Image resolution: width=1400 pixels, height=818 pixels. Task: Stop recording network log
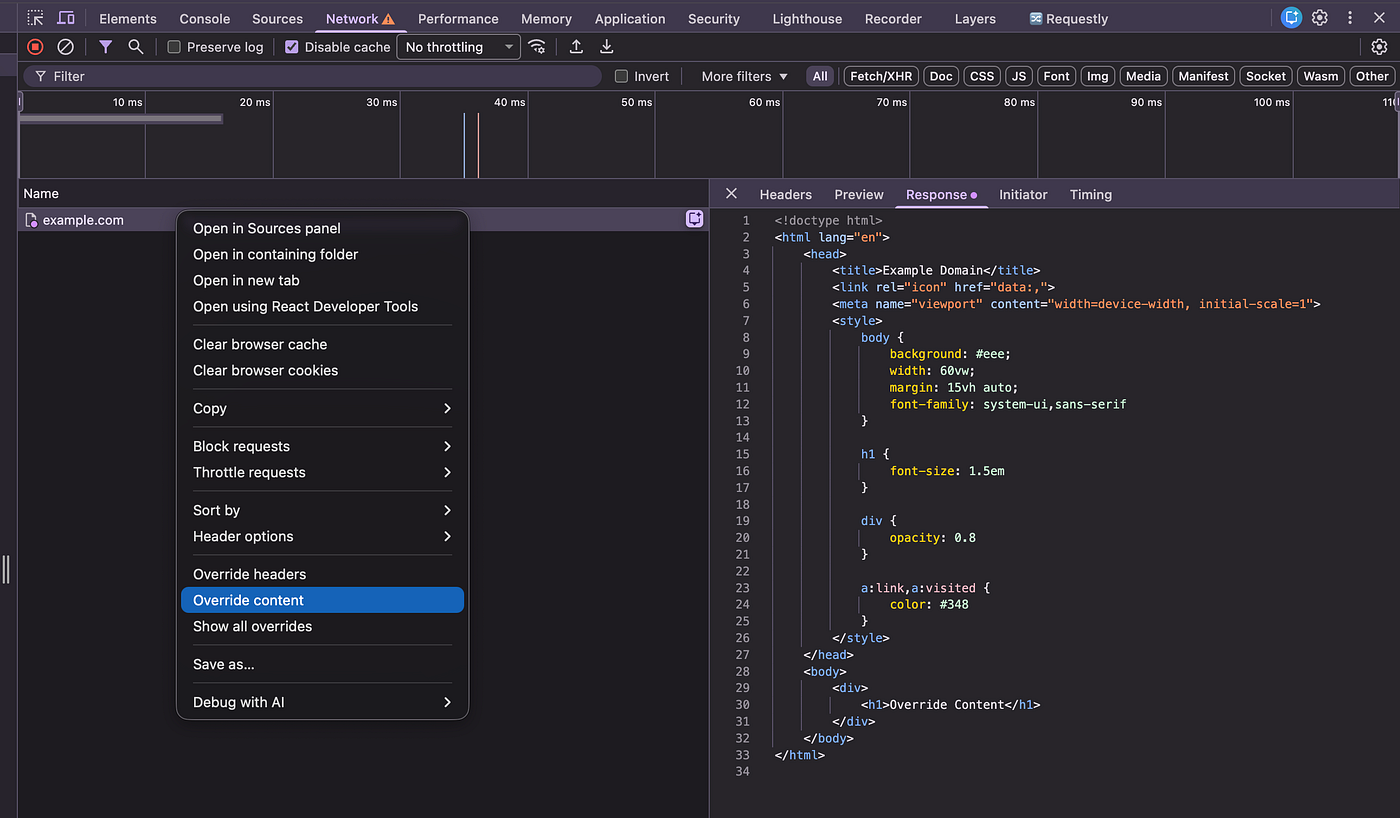[35, 47]
